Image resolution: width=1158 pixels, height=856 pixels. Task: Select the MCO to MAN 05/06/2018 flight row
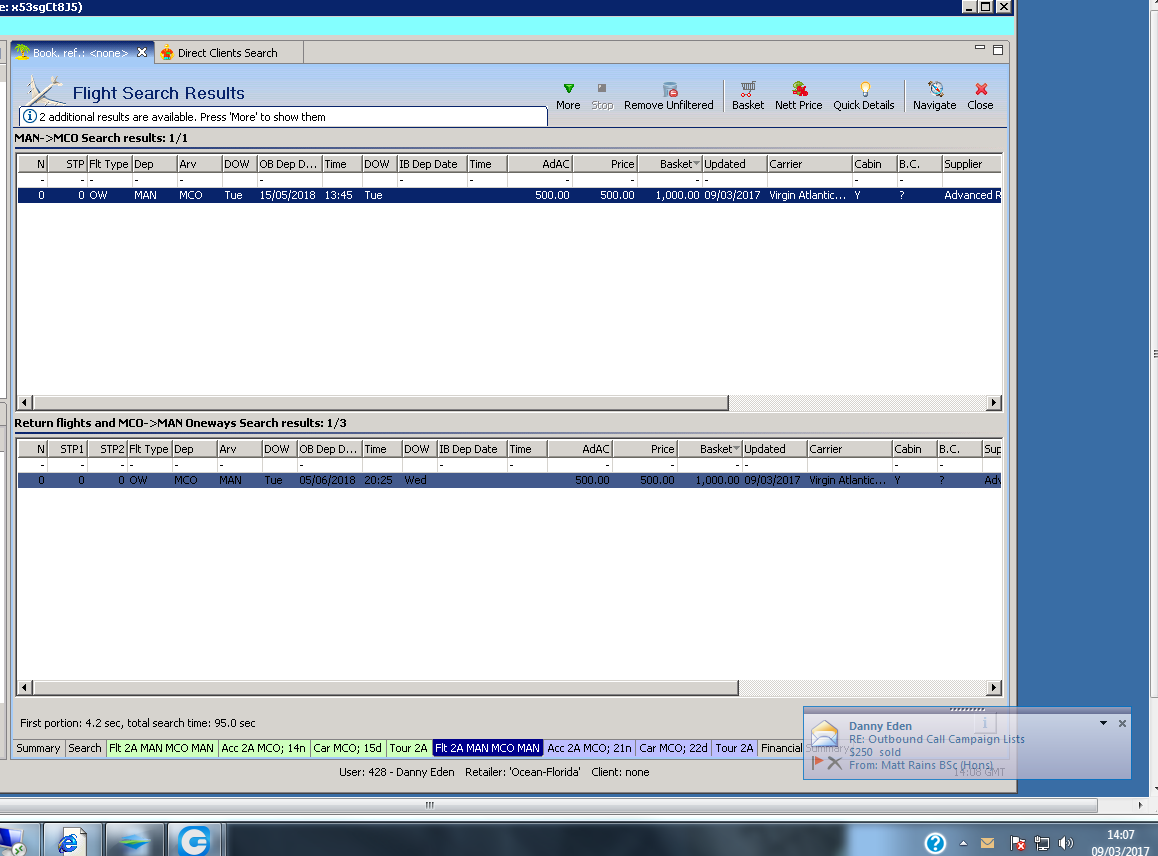pyautogui.click(x=509, y=480)
